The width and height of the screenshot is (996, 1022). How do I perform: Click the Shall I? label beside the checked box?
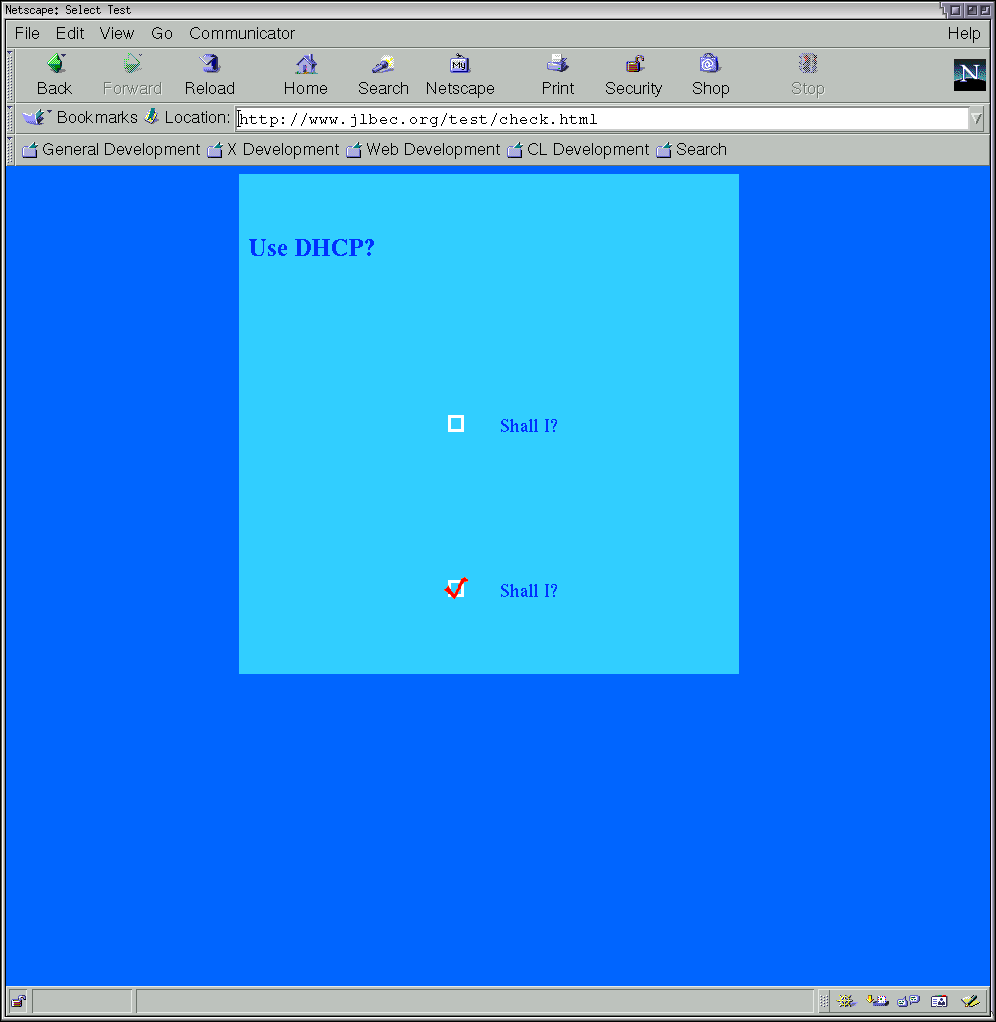[x=529, y=591]
